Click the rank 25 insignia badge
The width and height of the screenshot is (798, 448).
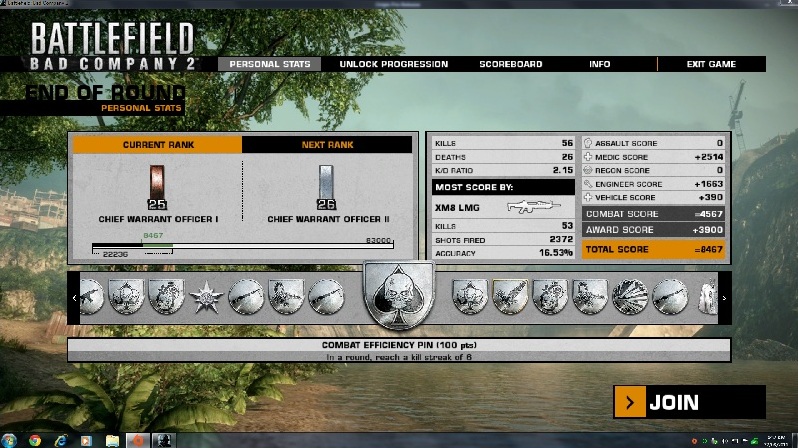[157, 187]
